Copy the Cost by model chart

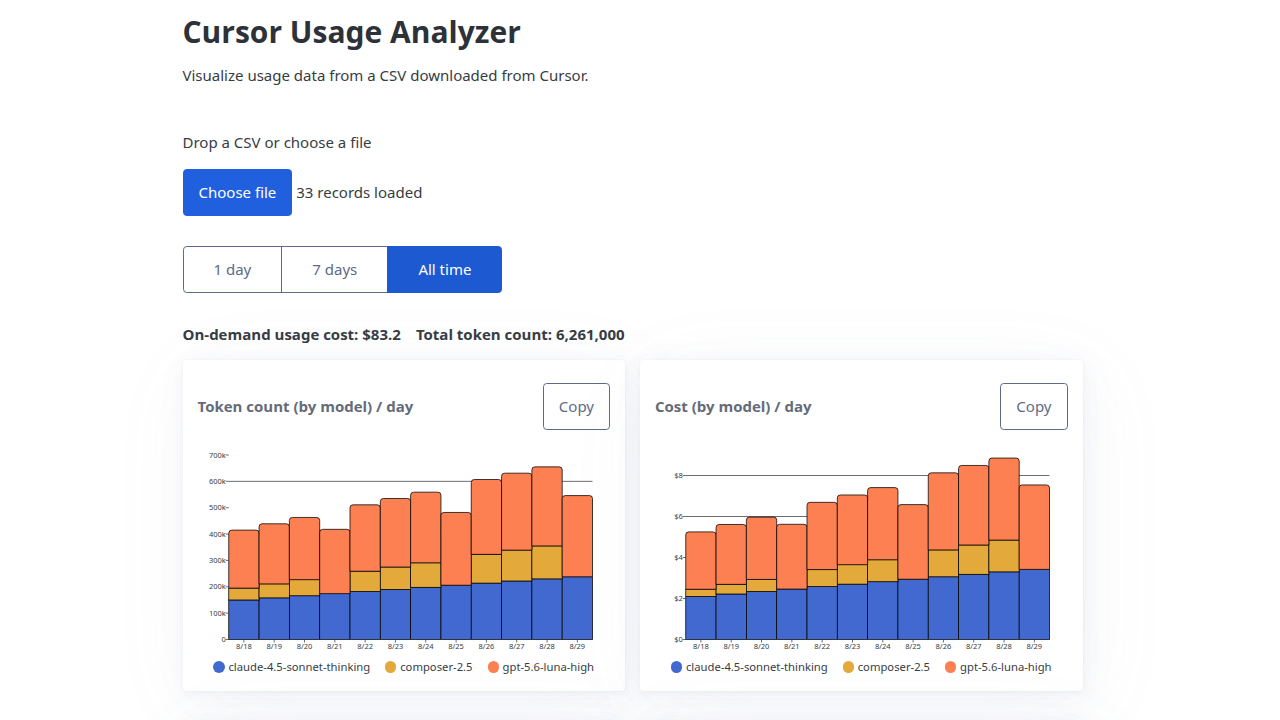(x=1033, y=406)
